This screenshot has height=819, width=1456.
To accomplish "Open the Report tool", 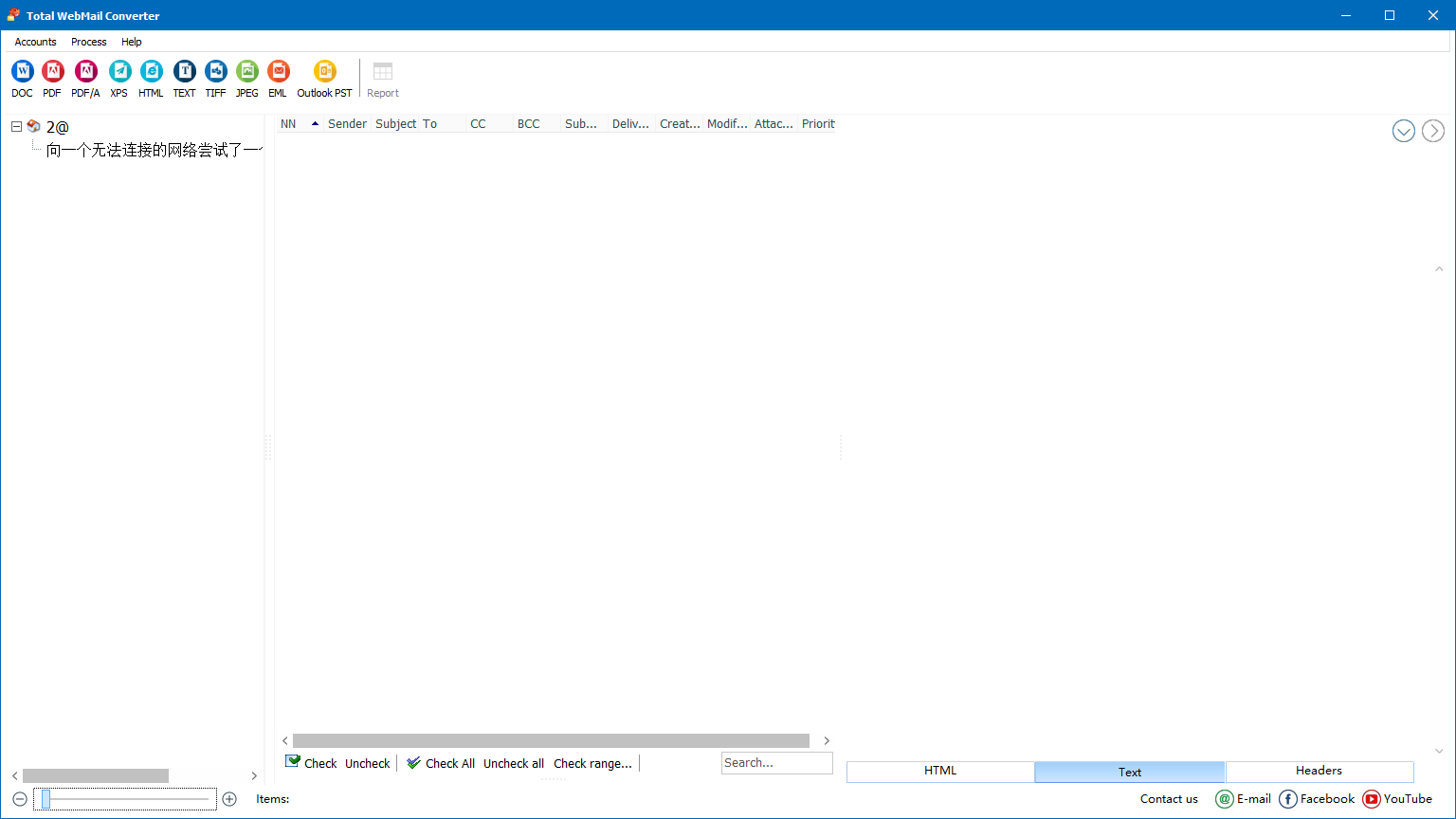I will pyautogui.click(x=383, y=79).
